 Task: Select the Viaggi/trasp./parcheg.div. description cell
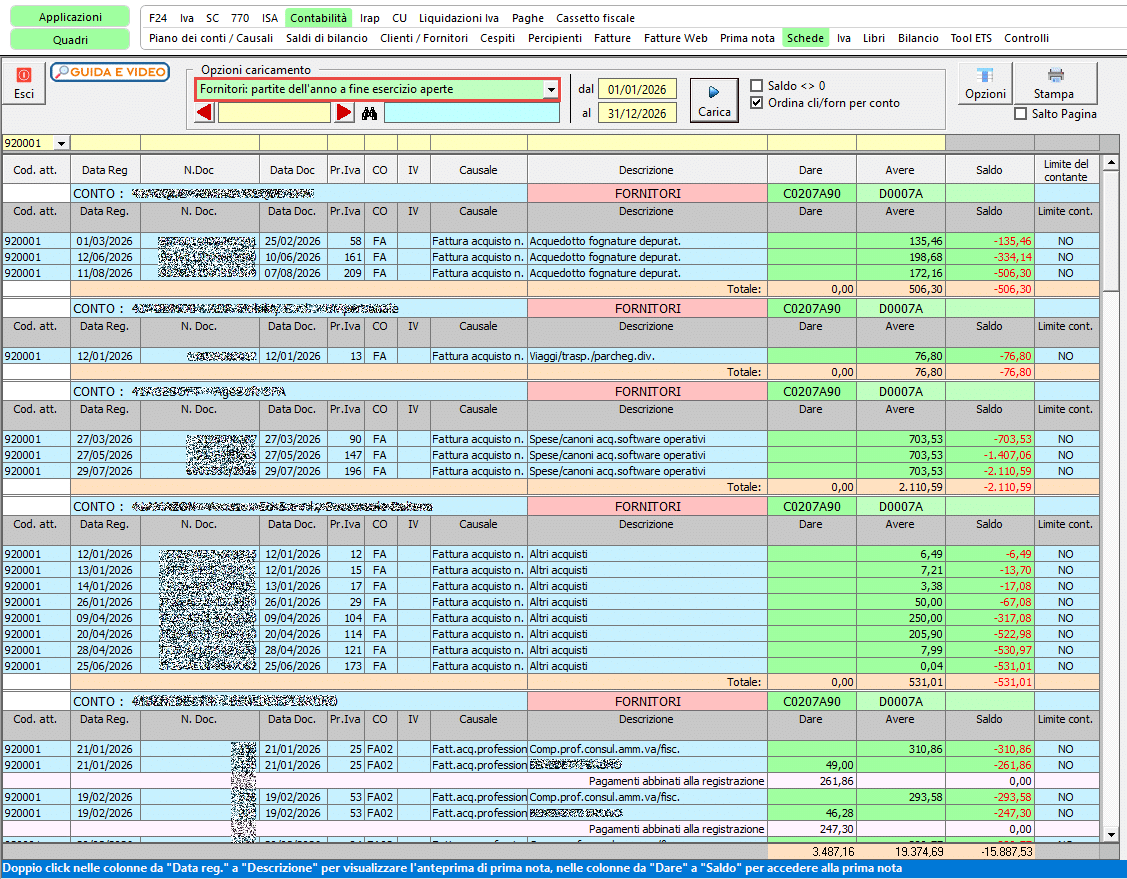tap(647, 356)
